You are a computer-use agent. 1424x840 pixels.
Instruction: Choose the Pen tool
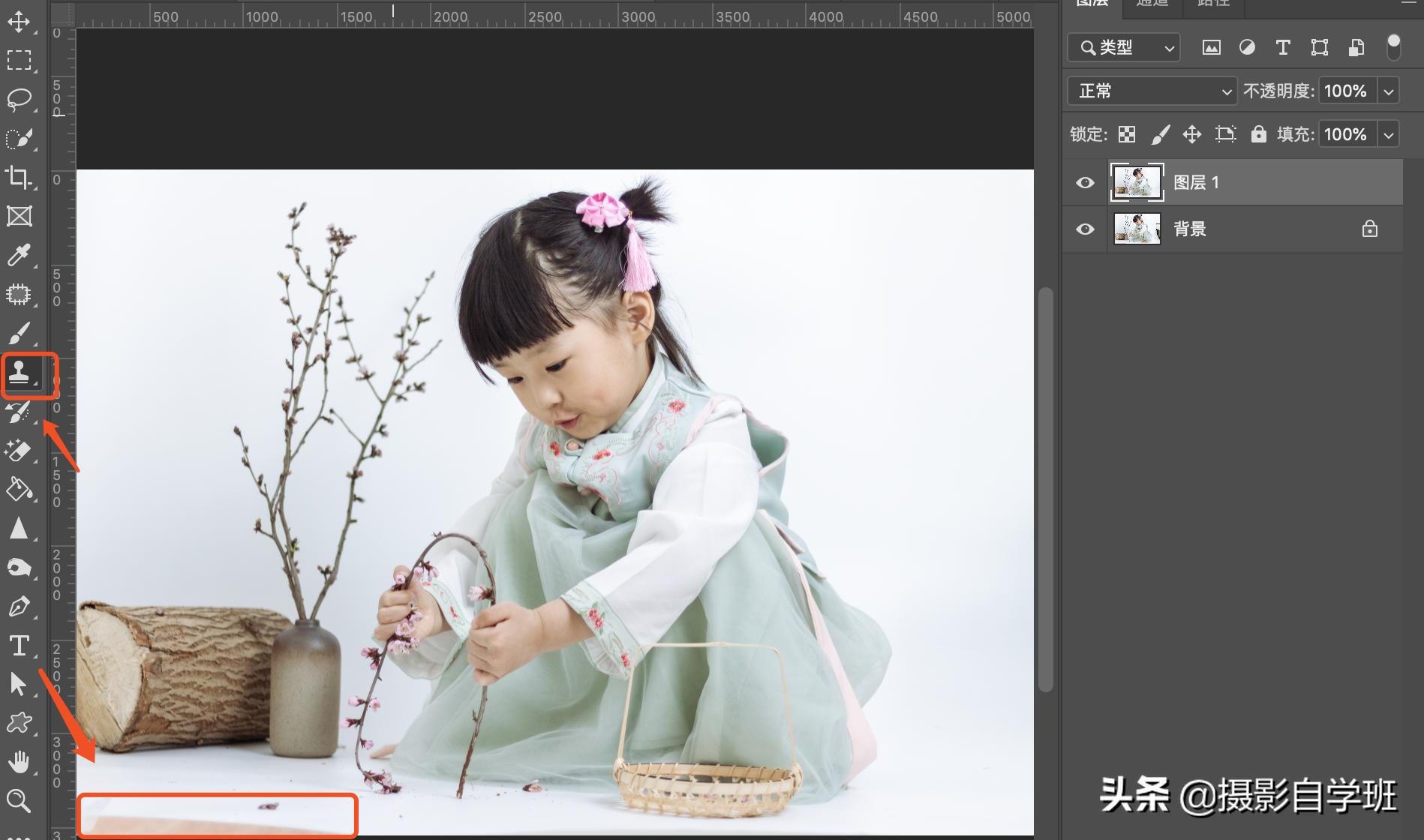click(x=19, y=607)
